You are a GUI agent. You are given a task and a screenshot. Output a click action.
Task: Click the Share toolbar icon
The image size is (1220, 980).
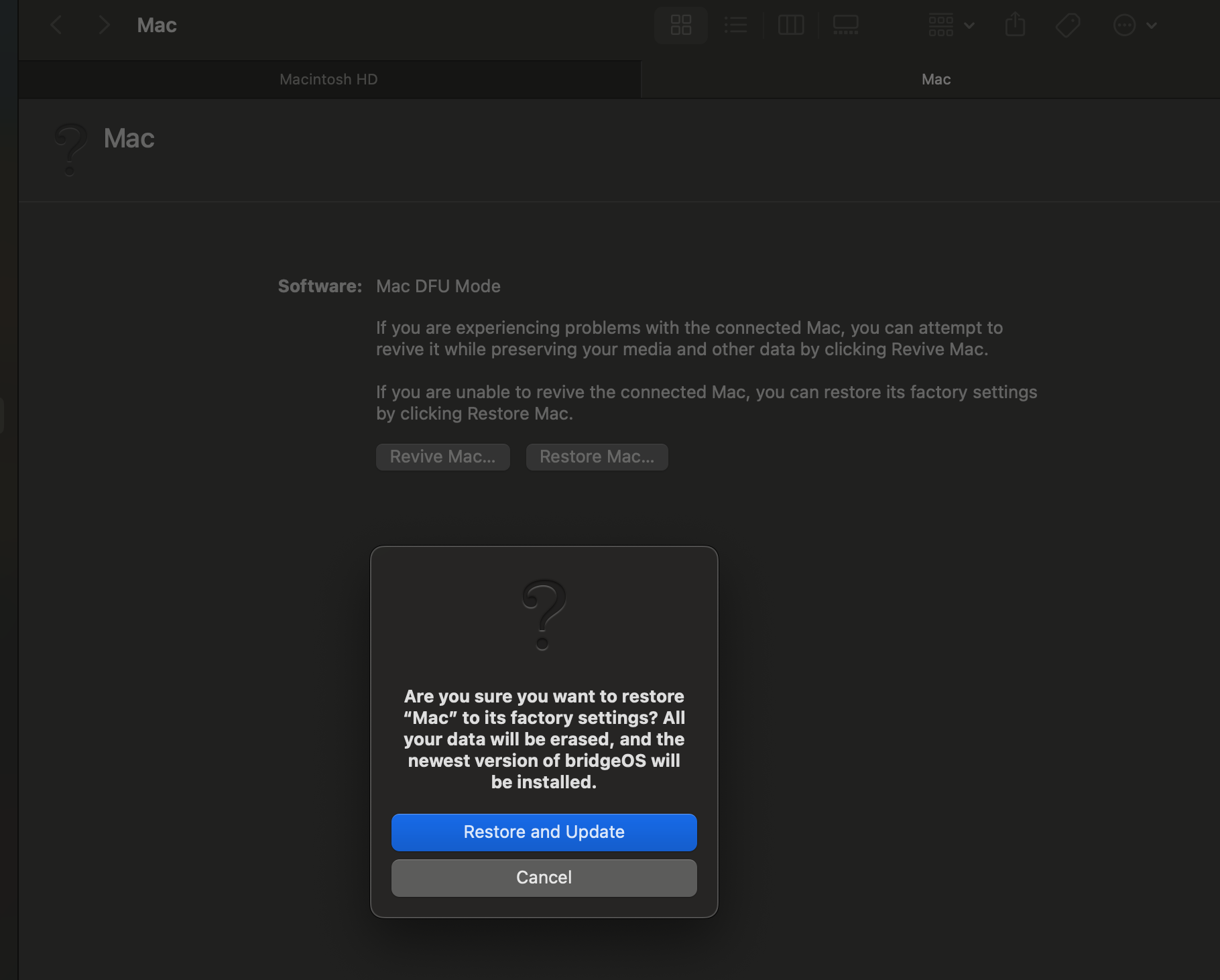click(1016, 25)
